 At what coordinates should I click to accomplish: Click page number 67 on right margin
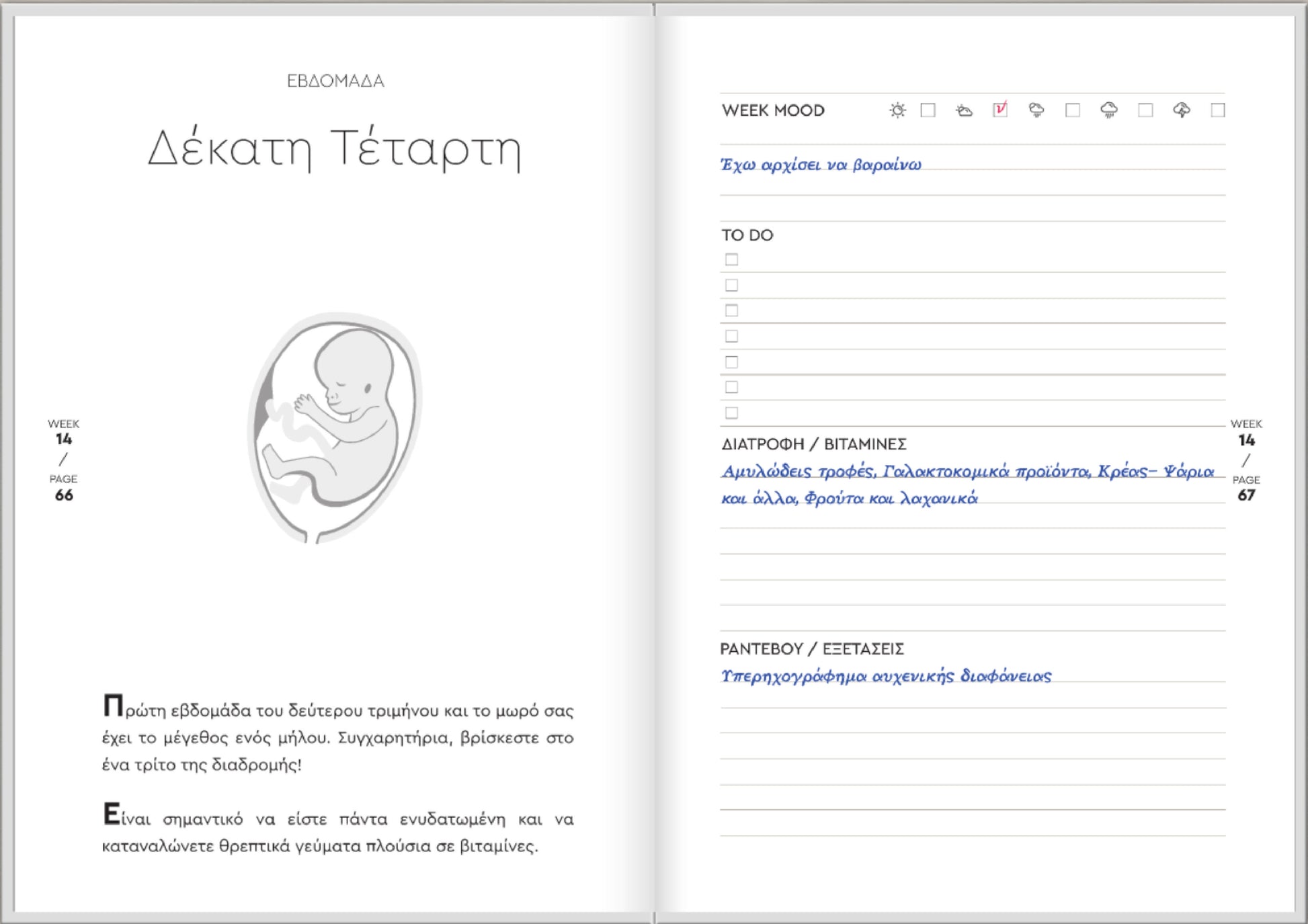coord(1245,495)
